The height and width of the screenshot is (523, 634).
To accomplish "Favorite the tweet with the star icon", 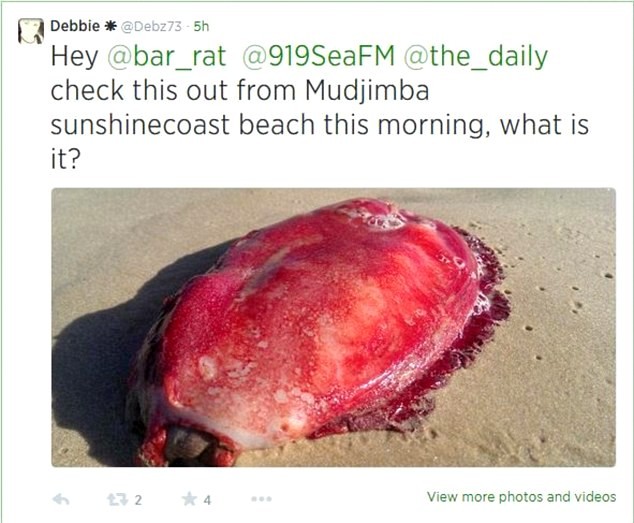I will [189, 499].
